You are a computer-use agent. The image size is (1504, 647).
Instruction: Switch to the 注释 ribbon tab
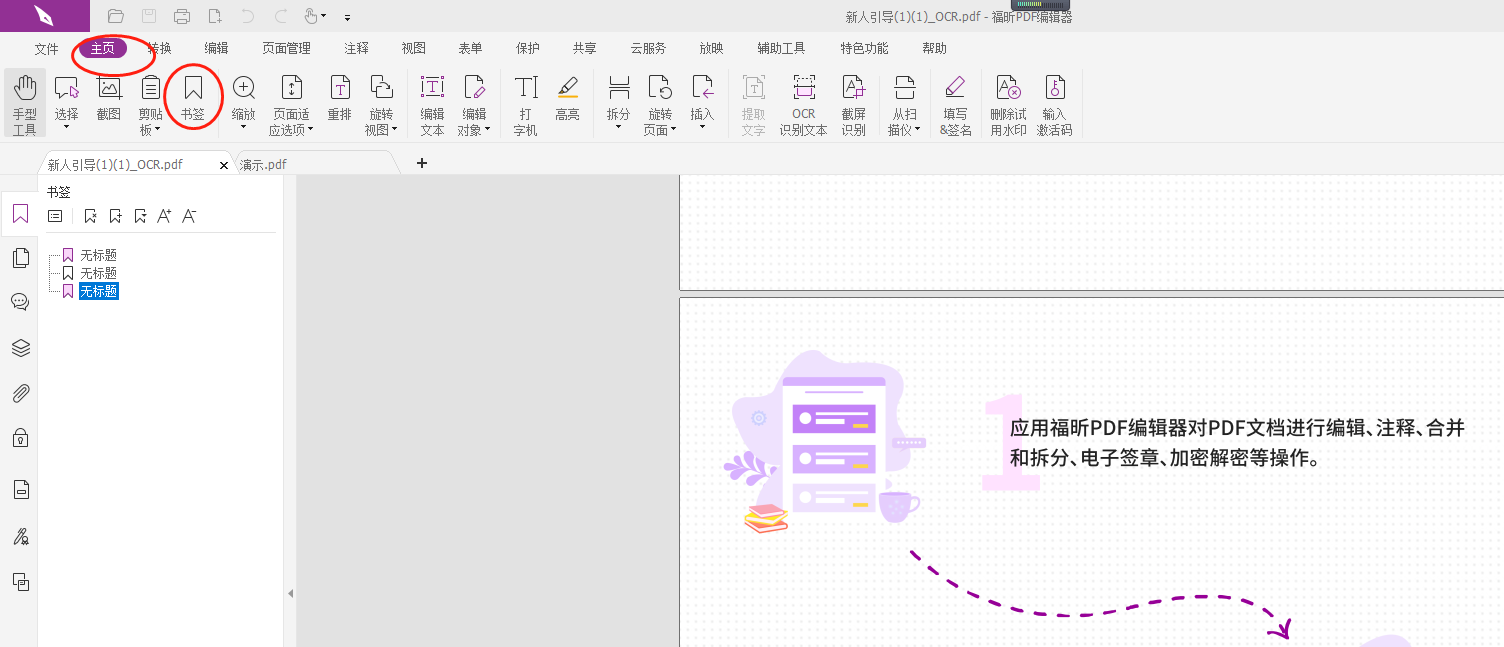[355, 47]
